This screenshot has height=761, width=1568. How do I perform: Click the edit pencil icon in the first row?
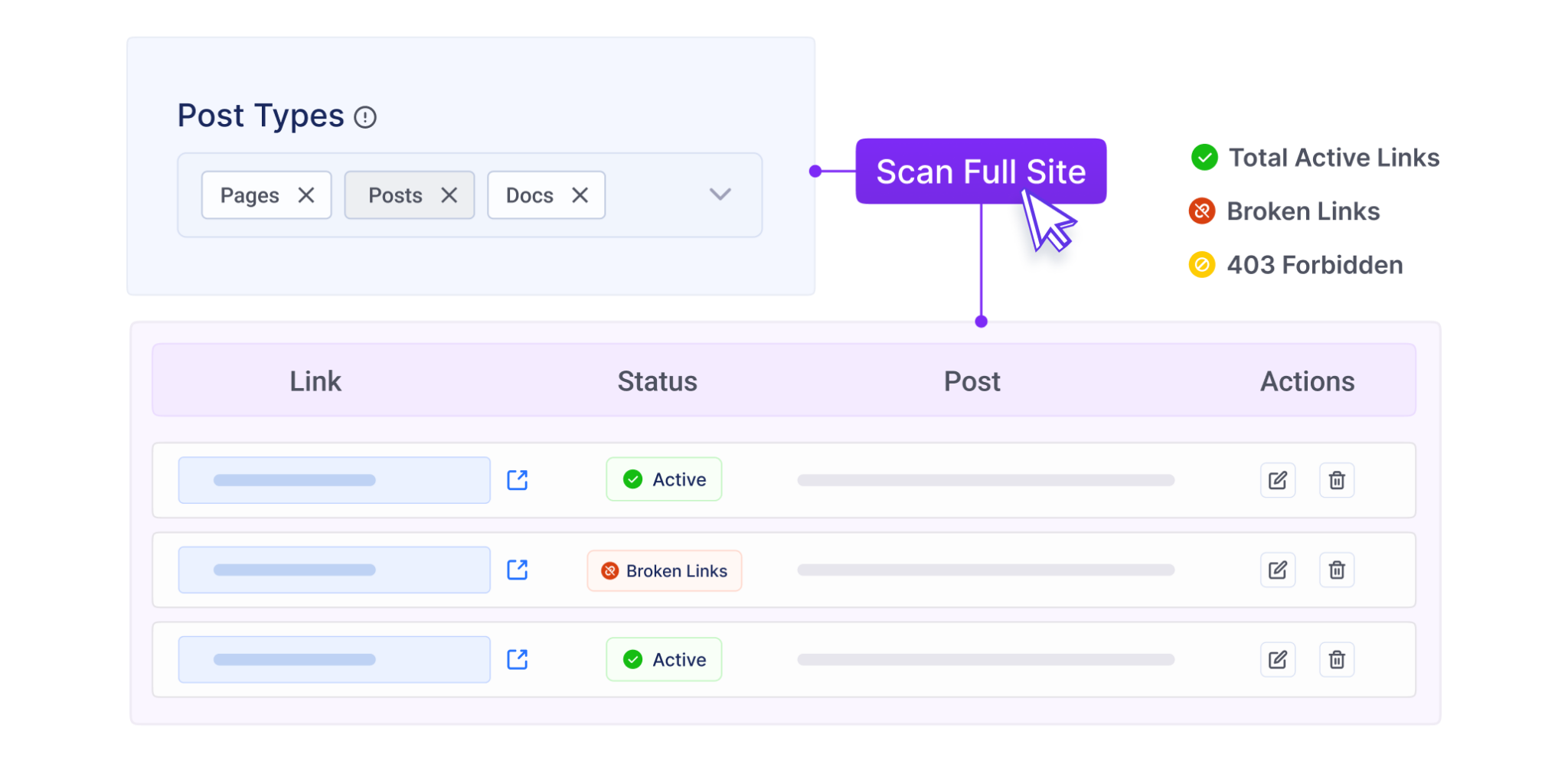pos(1278,480)
